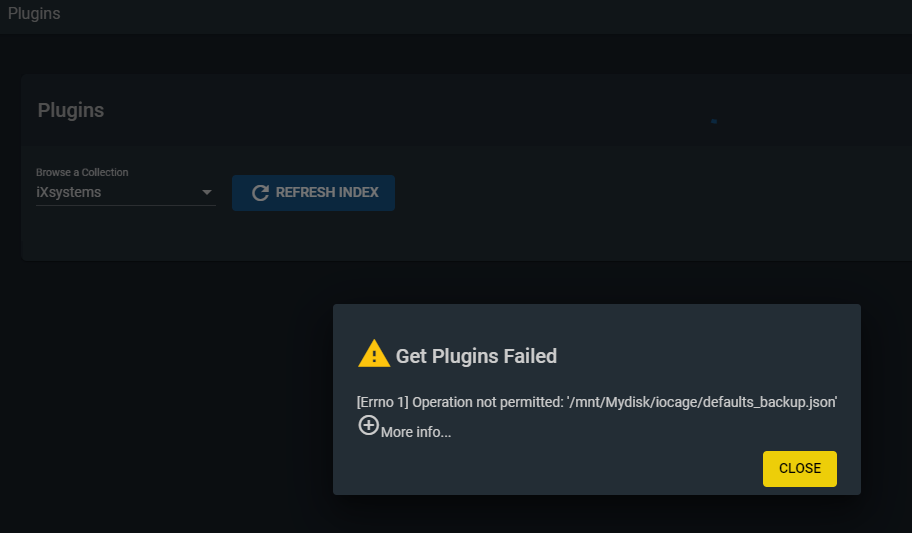
Task: Click the circular refresh arrow icon
Action: [260, 193]
